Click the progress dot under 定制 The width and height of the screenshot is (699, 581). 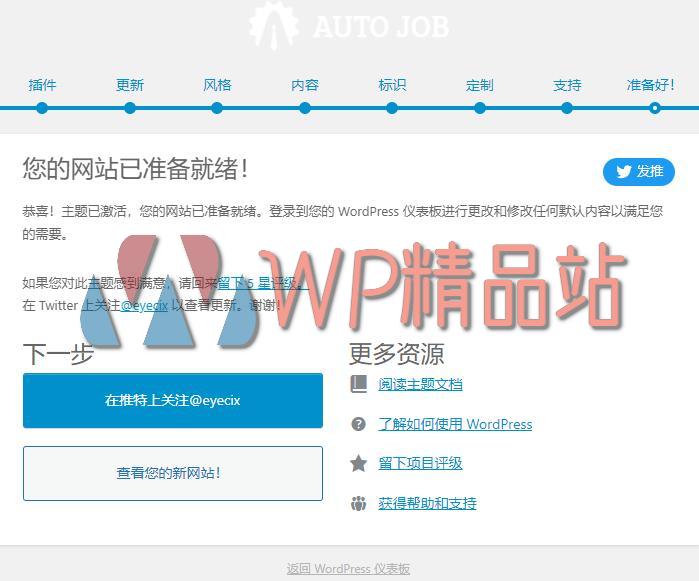(x=480, y=108)
